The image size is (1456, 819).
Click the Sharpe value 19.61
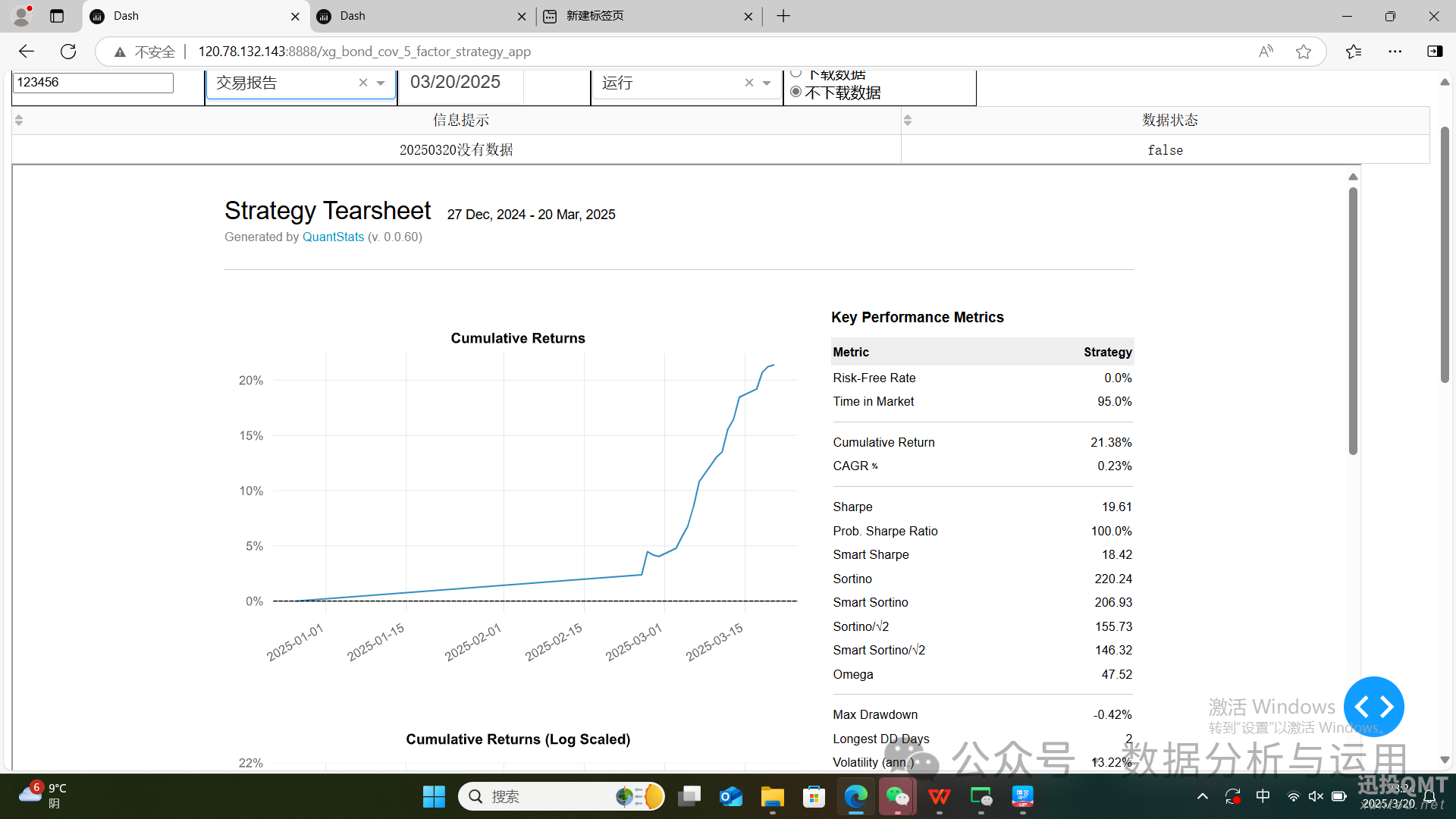1117,507
